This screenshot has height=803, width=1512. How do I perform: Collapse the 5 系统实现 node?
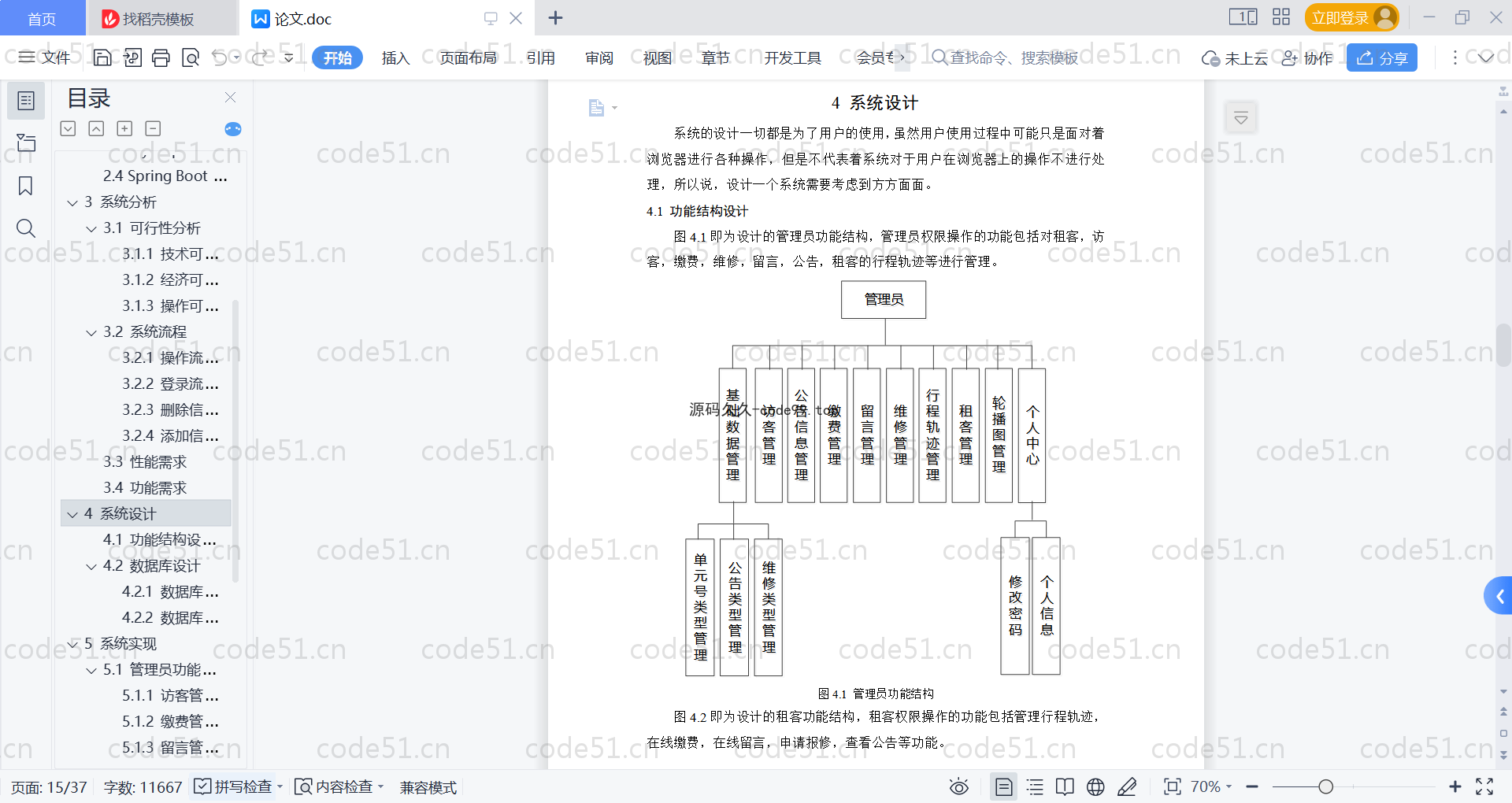(72, 645)
